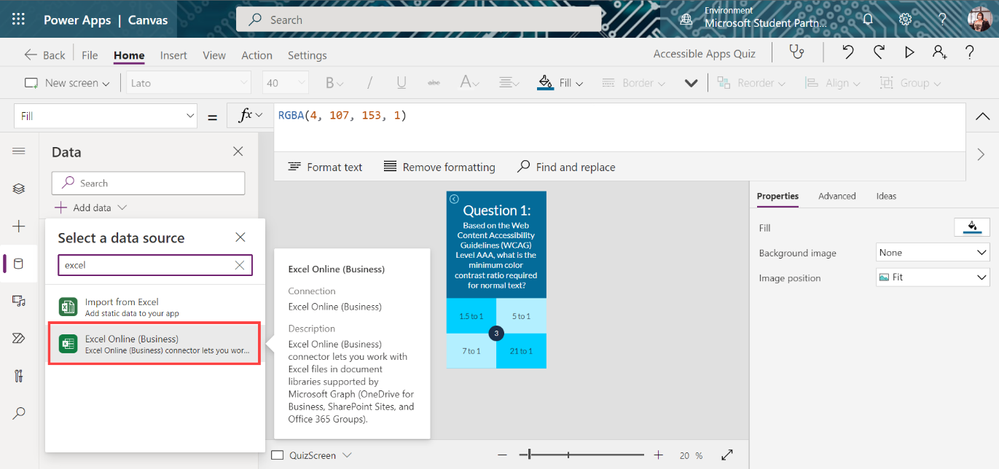Open the QuizScreen selector dropdown
This screenshot has width=999, height=469.
[312, 456]
